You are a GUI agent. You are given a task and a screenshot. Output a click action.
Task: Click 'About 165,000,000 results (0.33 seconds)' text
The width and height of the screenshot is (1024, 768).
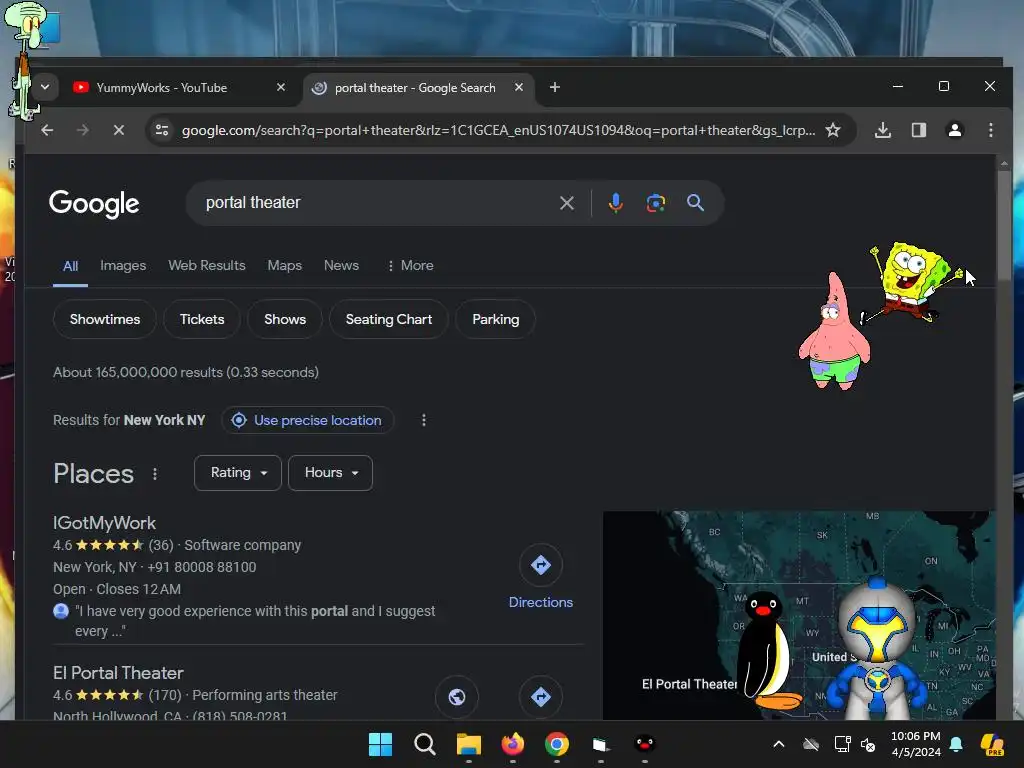[x=185, y=372]
